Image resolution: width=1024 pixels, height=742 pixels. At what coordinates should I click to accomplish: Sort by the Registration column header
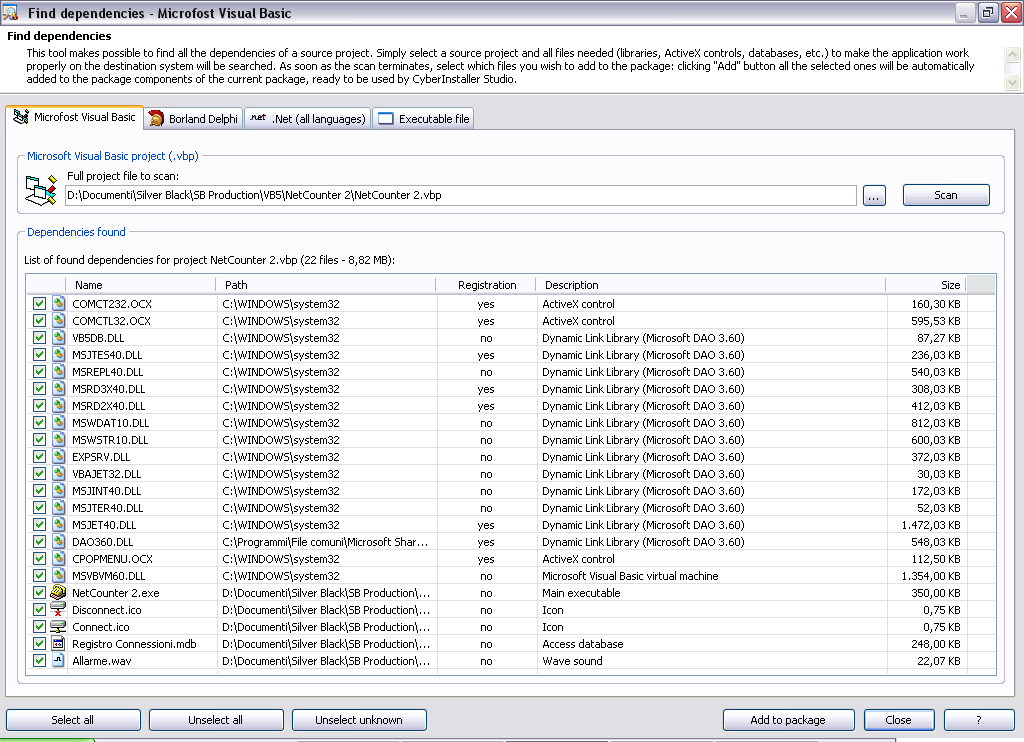click(486, 285)
